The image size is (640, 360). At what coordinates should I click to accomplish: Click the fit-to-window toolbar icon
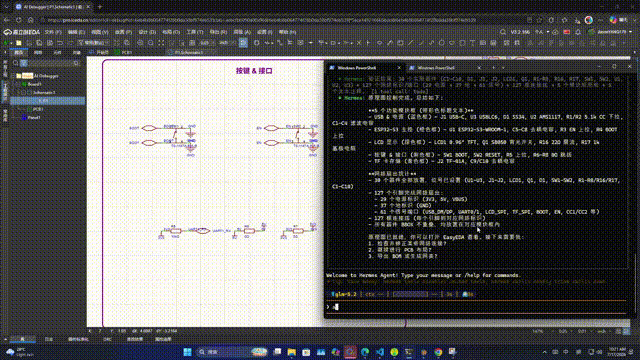(161, 42)
